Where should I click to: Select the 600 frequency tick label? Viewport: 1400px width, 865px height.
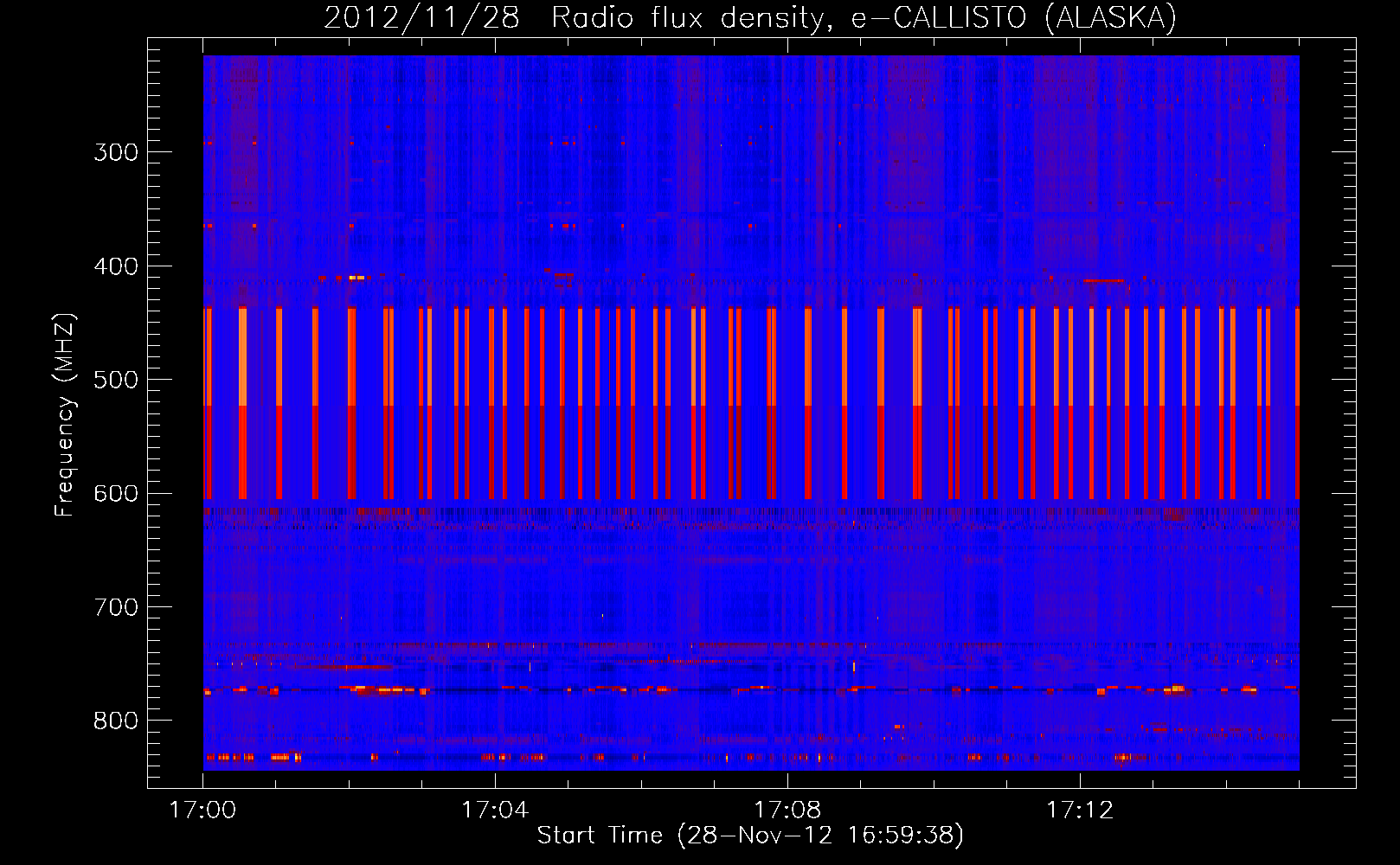coord(116,494)
